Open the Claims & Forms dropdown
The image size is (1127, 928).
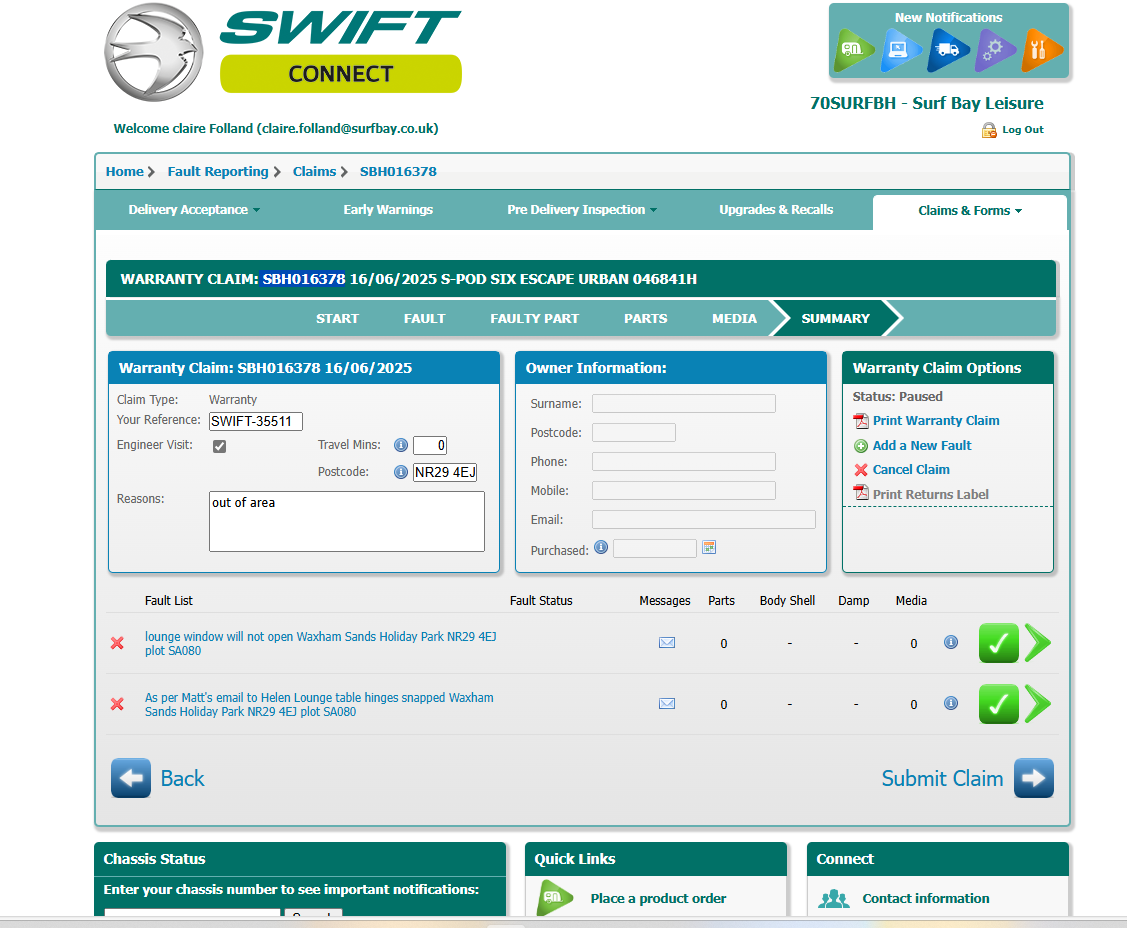click(969, 211)
